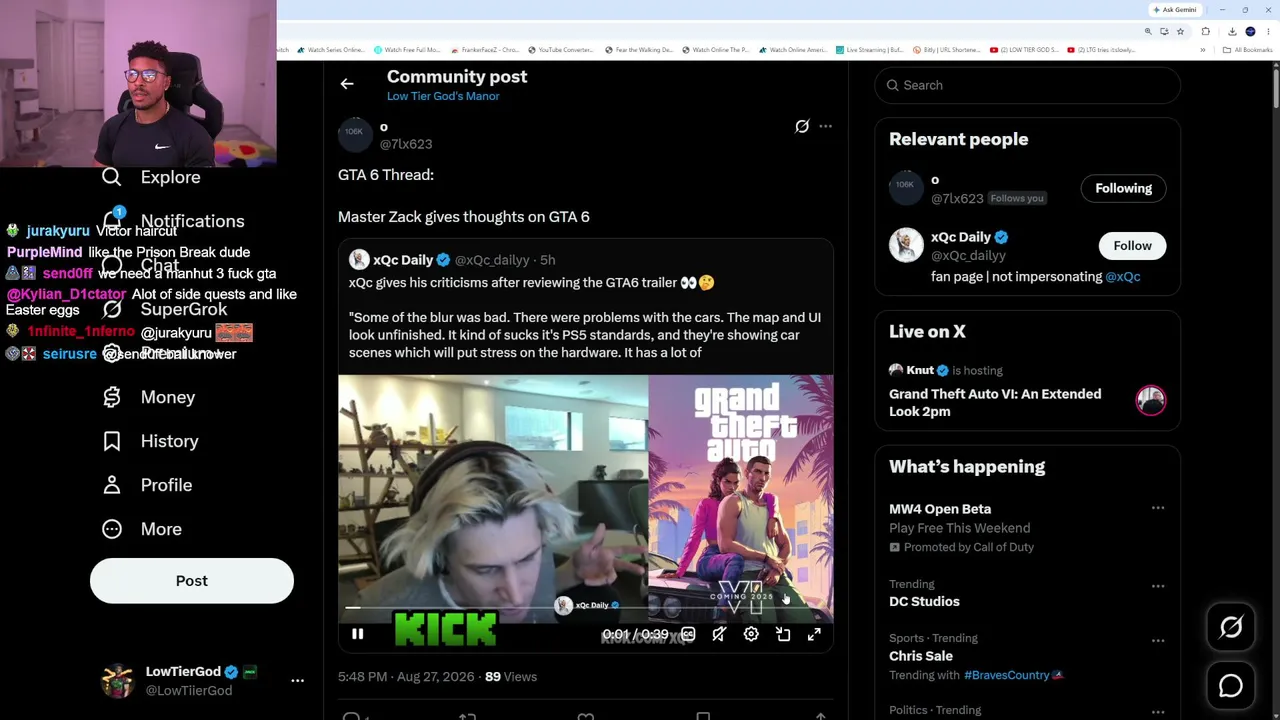1280x720 pixels.
Task: Open the xQc Daily quoted post author
Action: pyautogui.click(x=403, y=260)
